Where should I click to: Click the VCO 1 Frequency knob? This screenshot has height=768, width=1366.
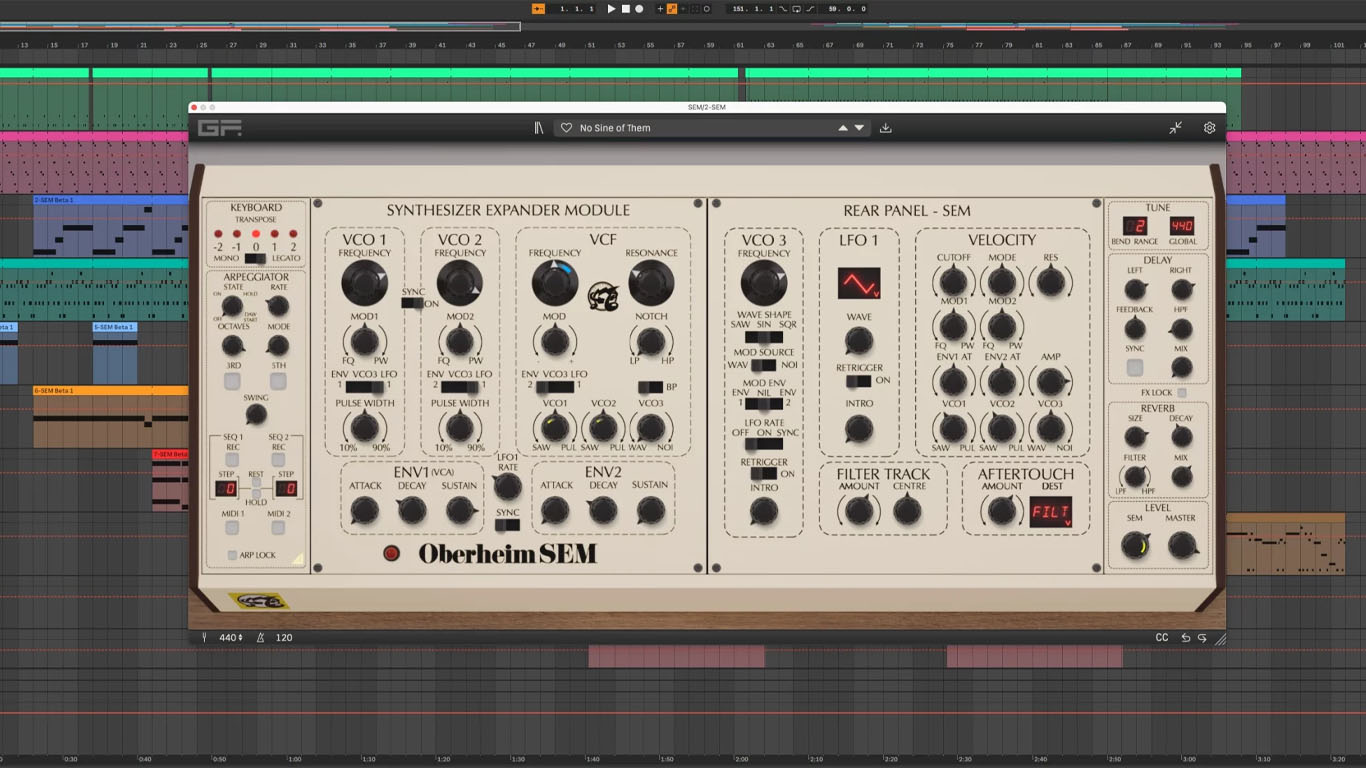coord(364,284)
